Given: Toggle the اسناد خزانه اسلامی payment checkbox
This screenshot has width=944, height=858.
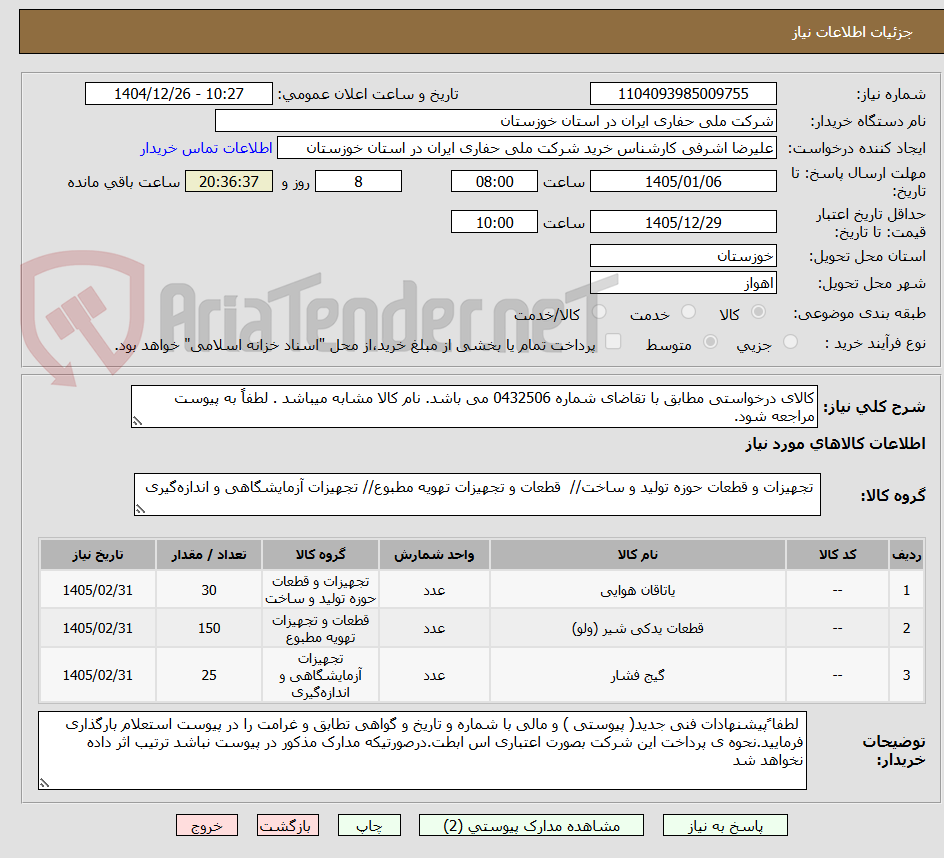Looking at the screenshot, I should pyautogui.click(x=613, y=341).
